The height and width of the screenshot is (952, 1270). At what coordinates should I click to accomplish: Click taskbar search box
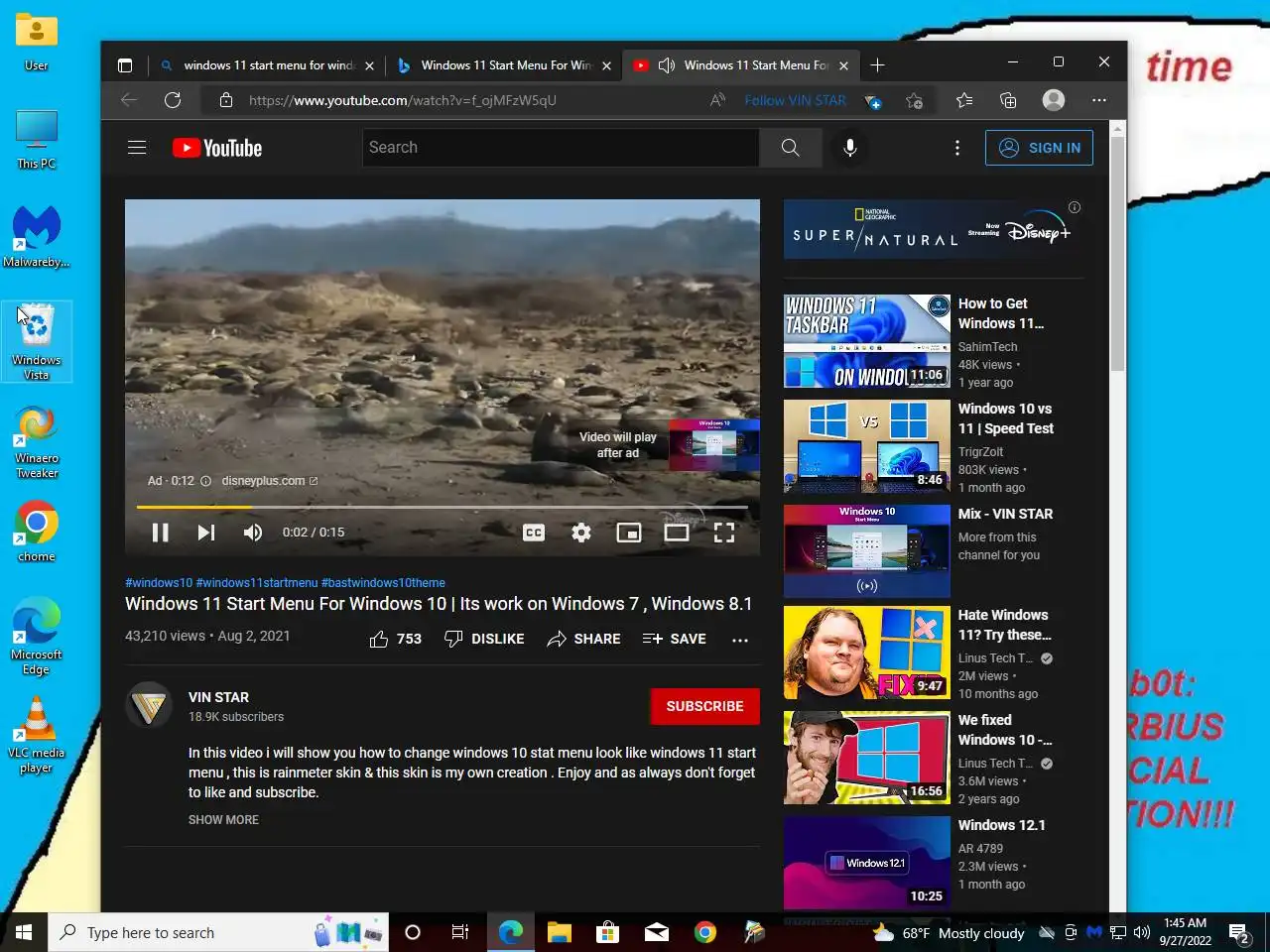coord(218,932)
